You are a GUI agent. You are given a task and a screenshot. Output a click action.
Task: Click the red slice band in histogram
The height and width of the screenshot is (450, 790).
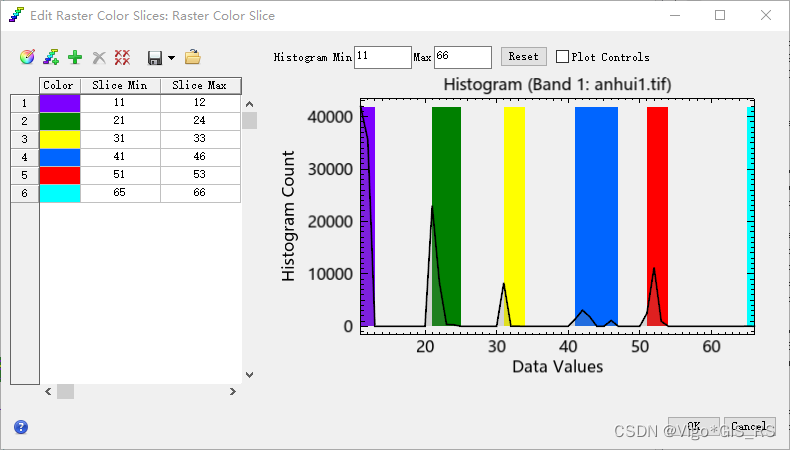(657, 216)
